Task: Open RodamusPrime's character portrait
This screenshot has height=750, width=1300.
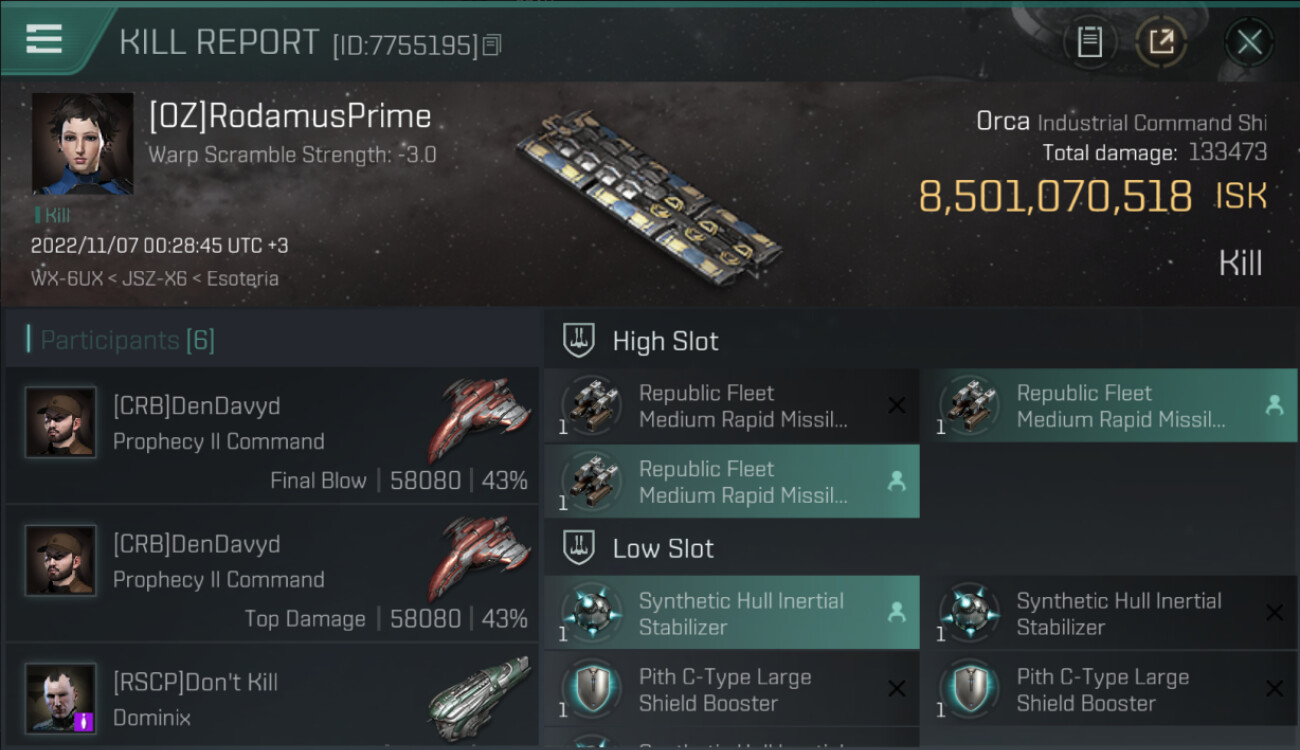Action: point(82,144)
